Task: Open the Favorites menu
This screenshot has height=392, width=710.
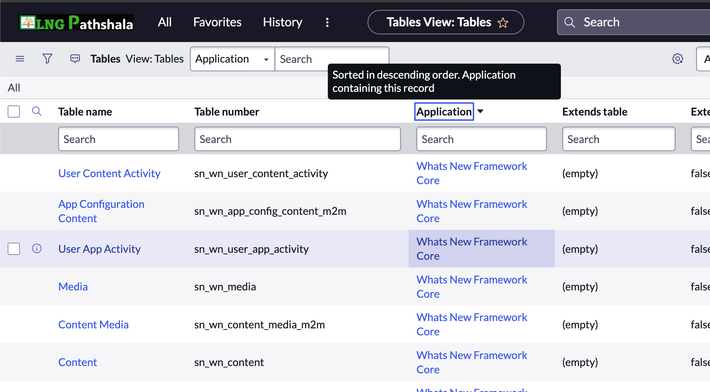Action: (x=217, y=22)
